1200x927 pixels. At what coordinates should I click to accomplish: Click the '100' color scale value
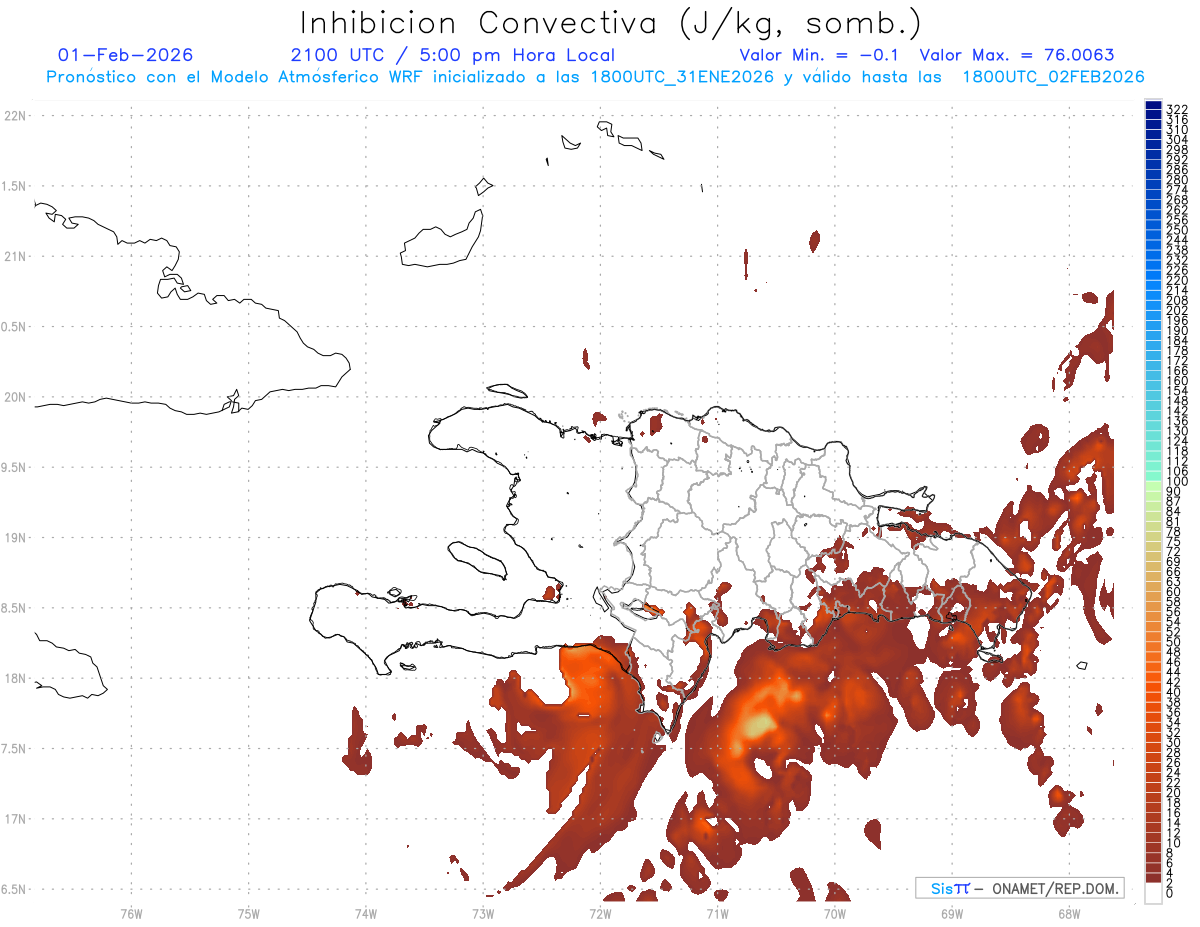coord(1176,482)
